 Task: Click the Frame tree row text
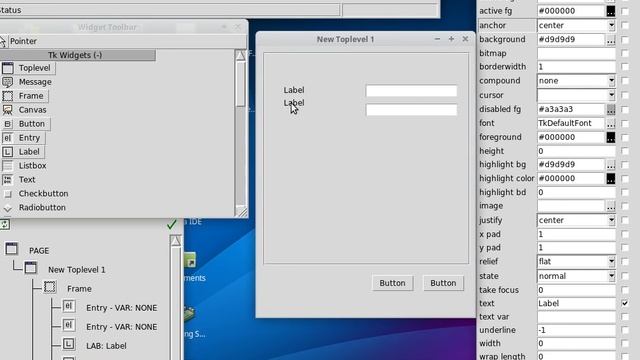(x=79, y=289)
